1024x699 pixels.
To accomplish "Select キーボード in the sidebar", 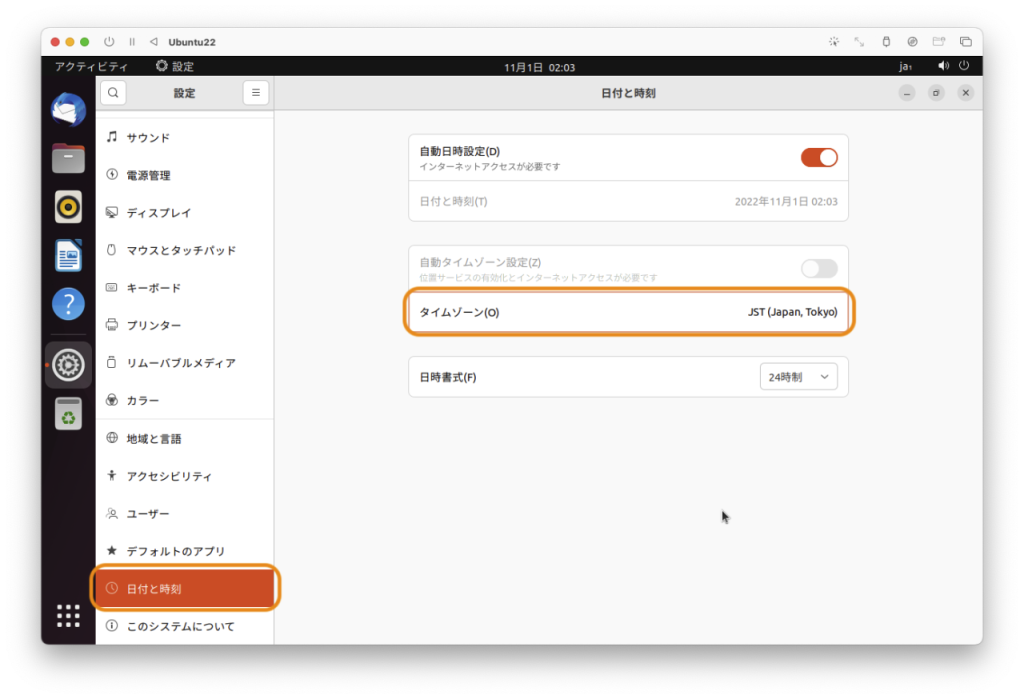I will pos(185,288).
